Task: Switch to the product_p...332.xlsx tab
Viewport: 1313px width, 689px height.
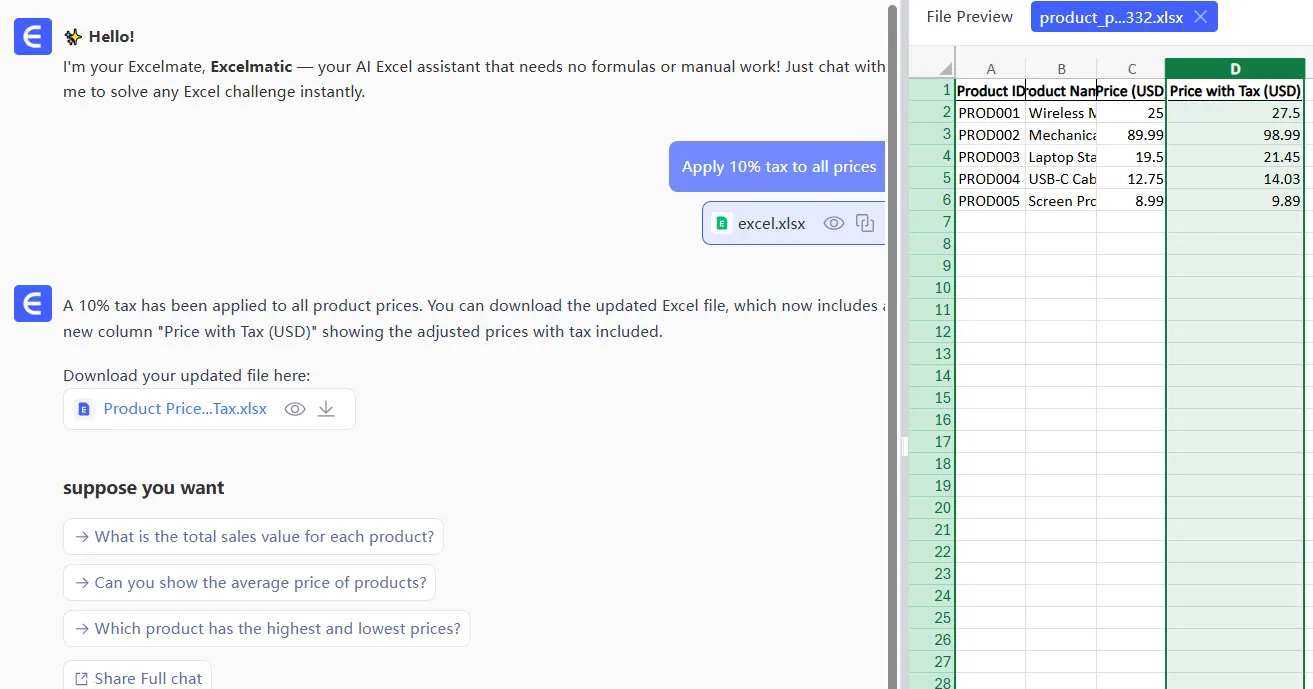Action: (x=1109, y=17)
